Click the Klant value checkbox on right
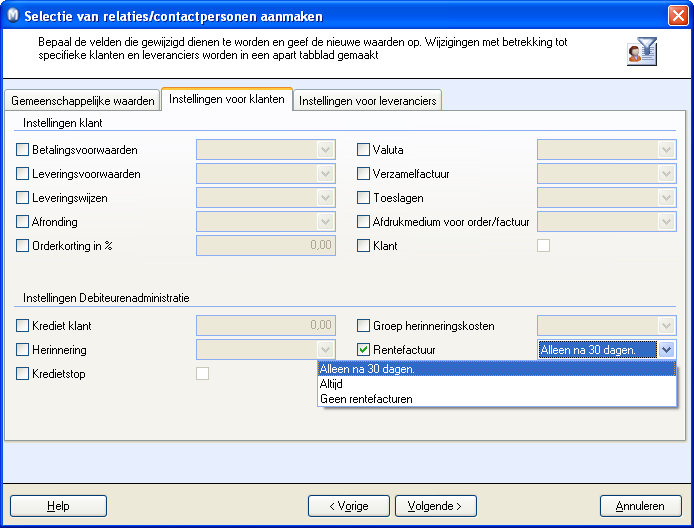The image size is (694, 528). pos(544,245)
